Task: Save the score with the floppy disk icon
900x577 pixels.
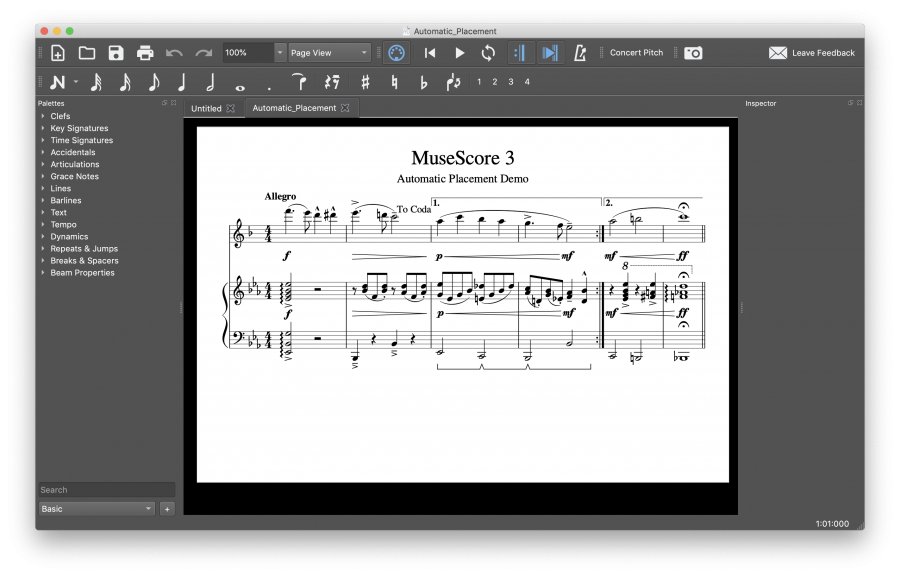Action: click(116, 53)
